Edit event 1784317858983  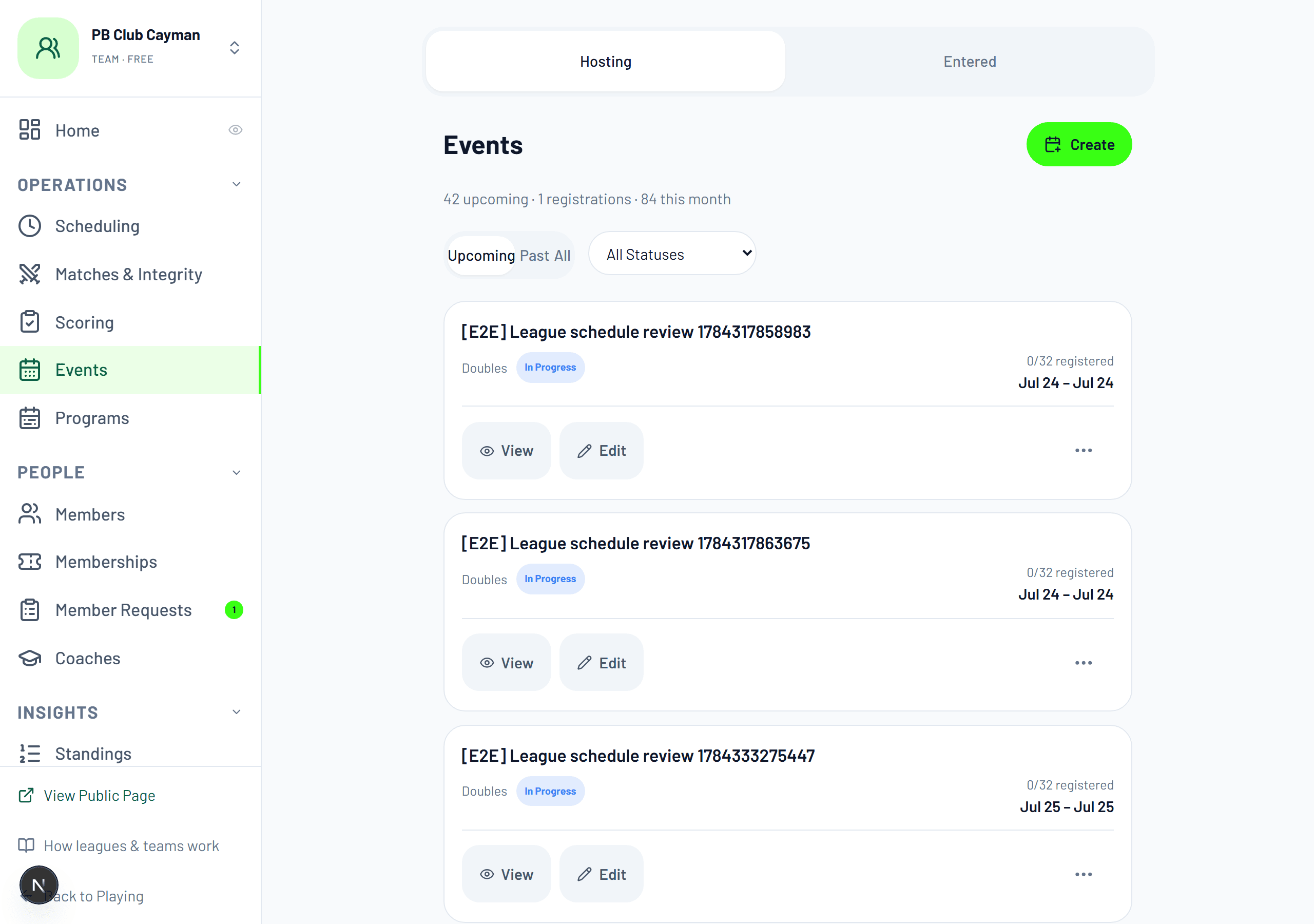click(x=601, y=451)
